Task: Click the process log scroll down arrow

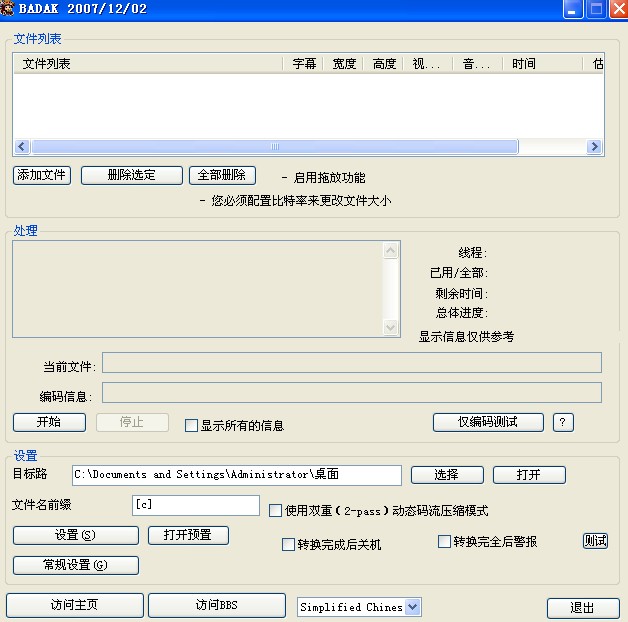Action: (x=390, y=327)
